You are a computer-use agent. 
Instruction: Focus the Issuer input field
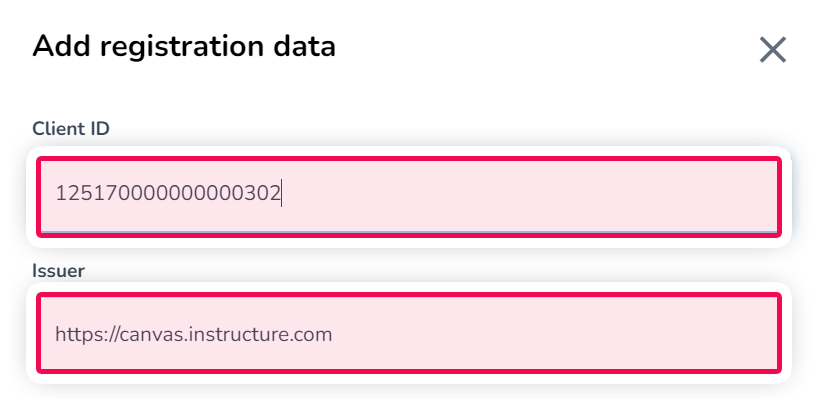click(409, 333)
